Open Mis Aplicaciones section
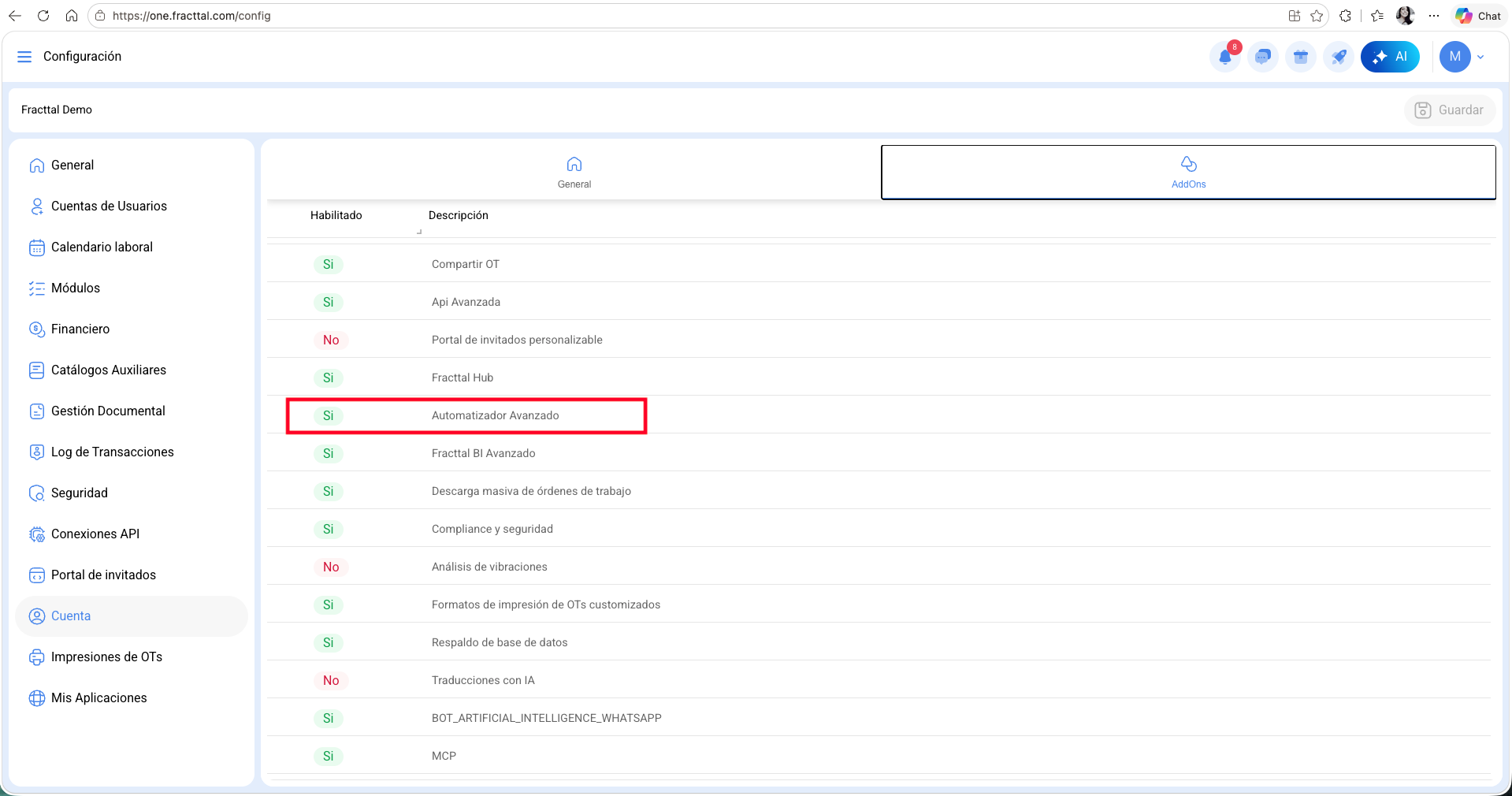 (132, 698)
